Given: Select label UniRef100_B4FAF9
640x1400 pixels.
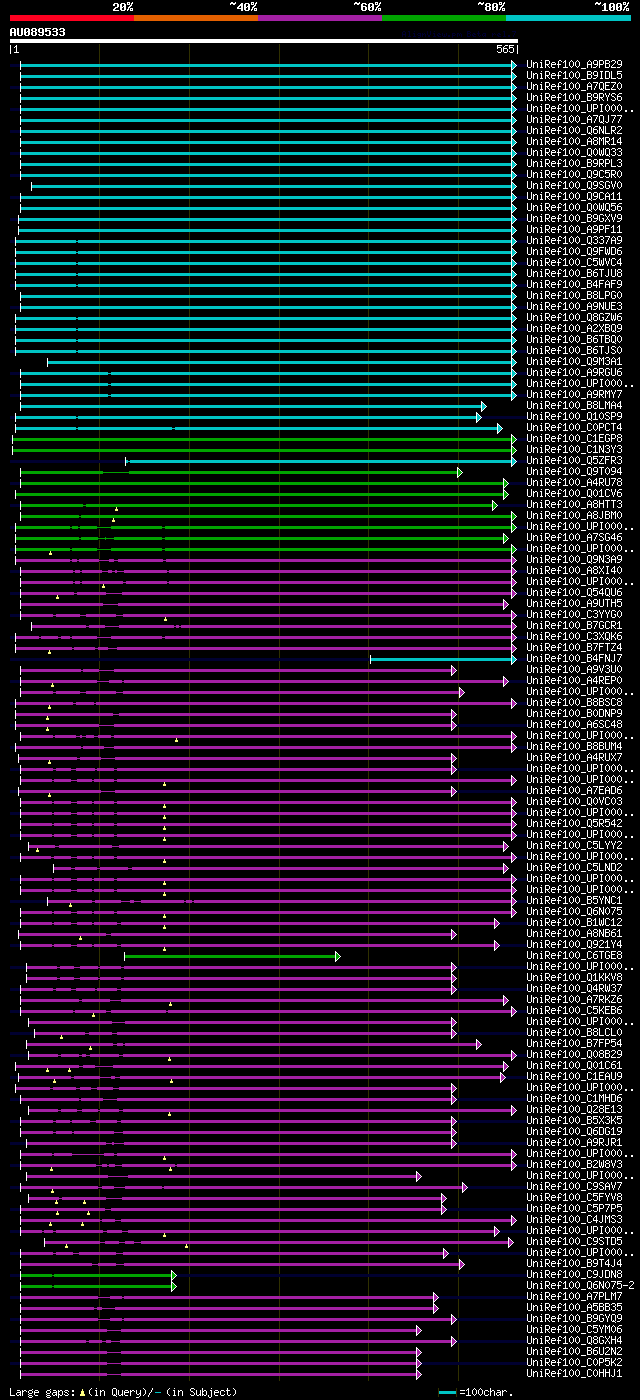Looking at the screenshot, I should pos(574,284).
